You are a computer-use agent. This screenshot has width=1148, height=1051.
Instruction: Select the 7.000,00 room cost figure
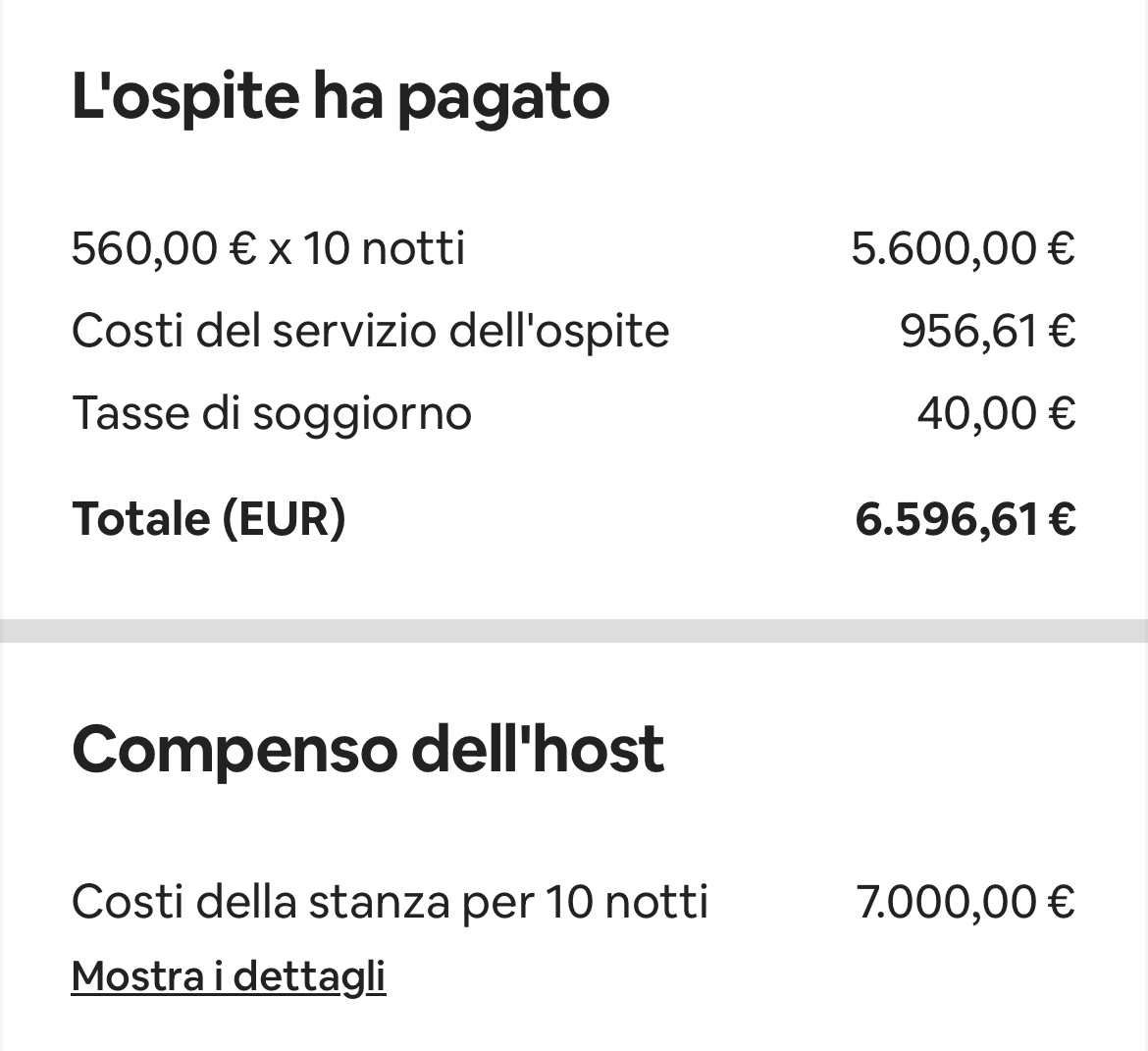click(x=947, y=901)
